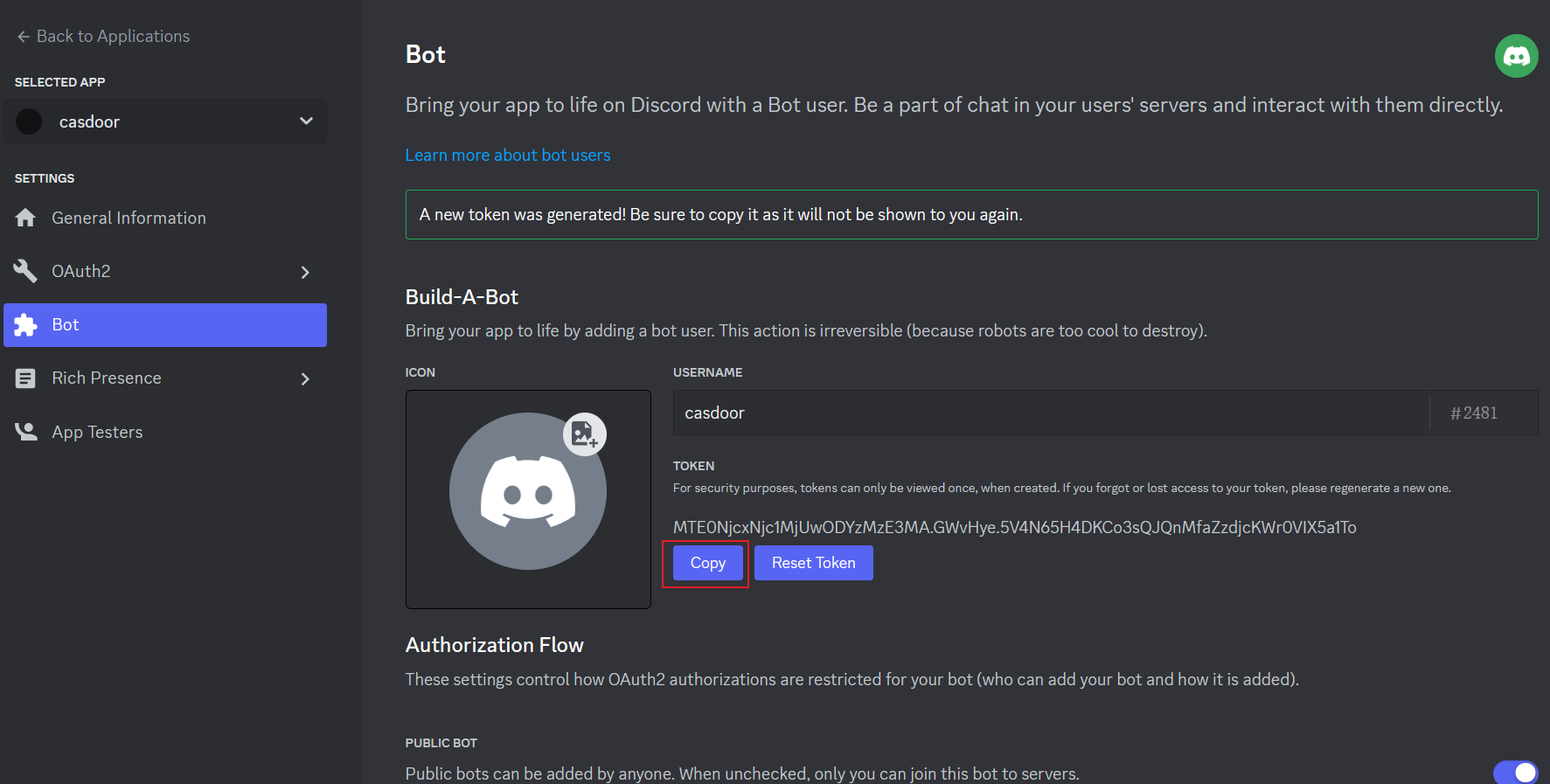Click the image upload icon on bot avatar
Screen dimensions: 1550x784
[x=584, y=434]
